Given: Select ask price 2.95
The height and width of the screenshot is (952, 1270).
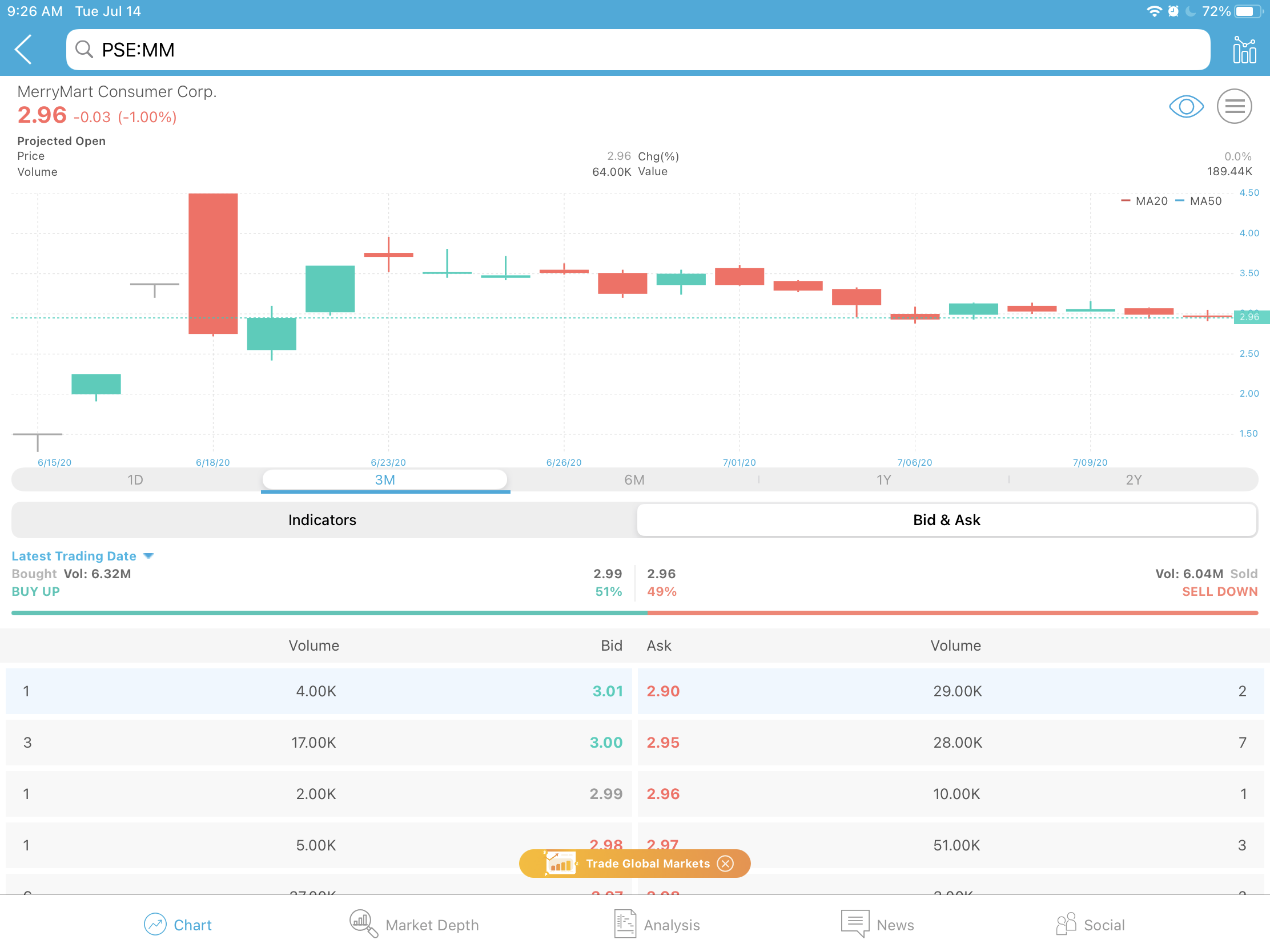Looking at the screenshot, I should tap(663, 743).
